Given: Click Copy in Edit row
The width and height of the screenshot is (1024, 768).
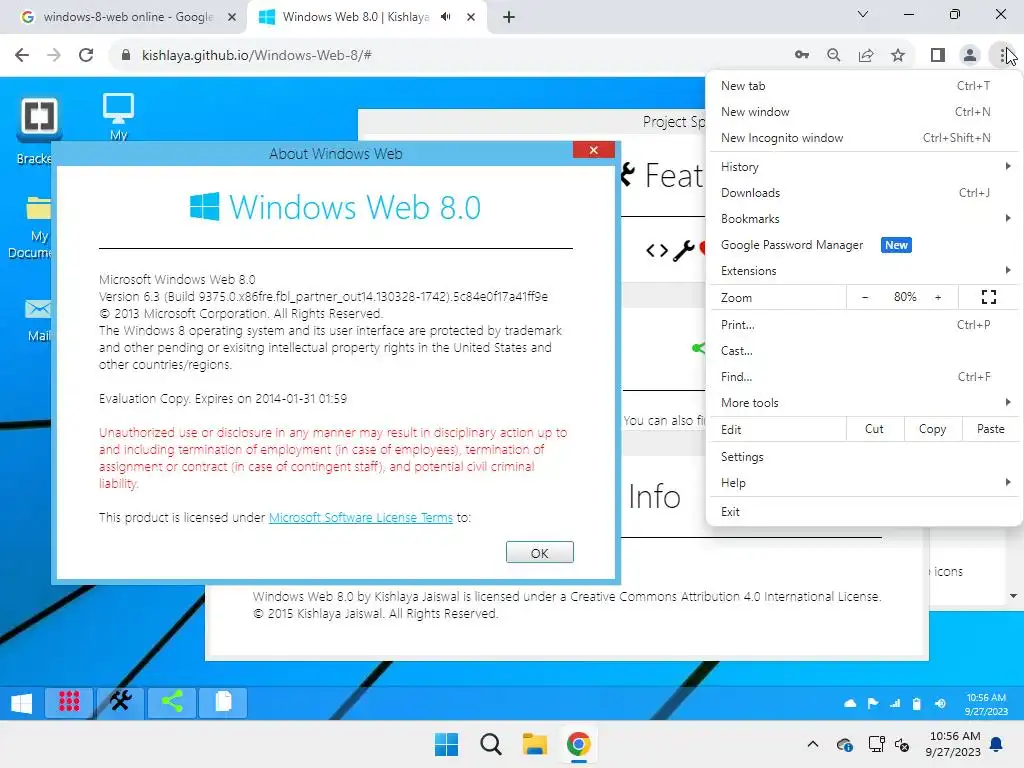Looking at the screenshot, I should [933, 429].
